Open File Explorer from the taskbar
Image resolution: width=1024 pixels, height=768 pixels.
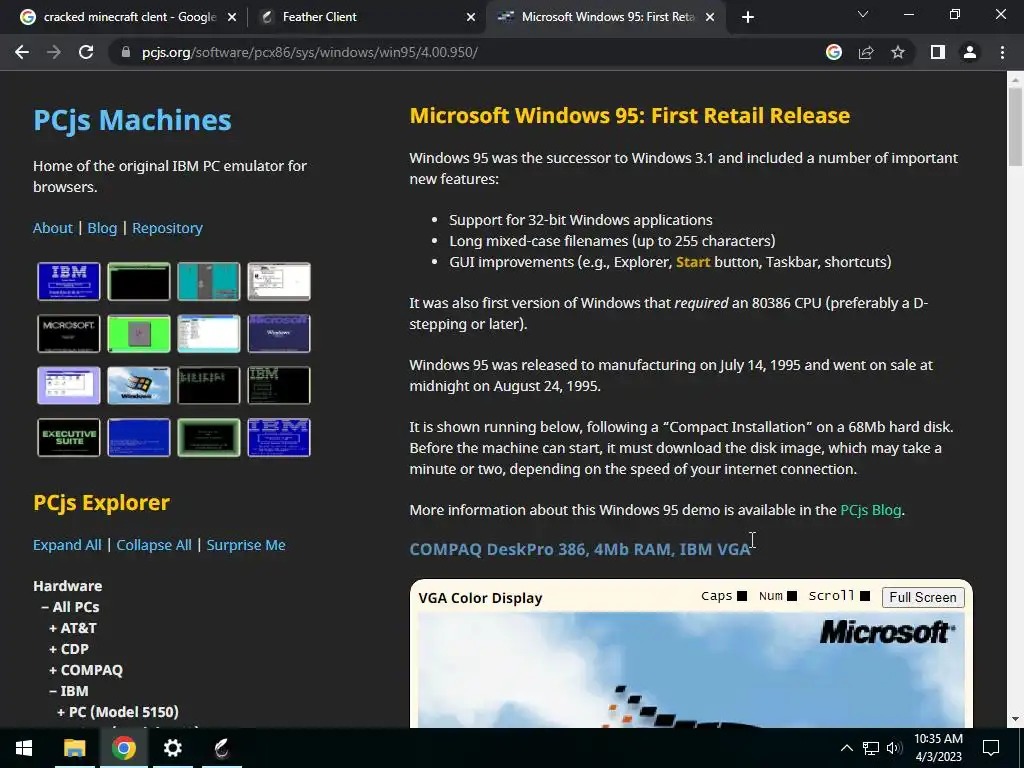[x=74, y=748]
